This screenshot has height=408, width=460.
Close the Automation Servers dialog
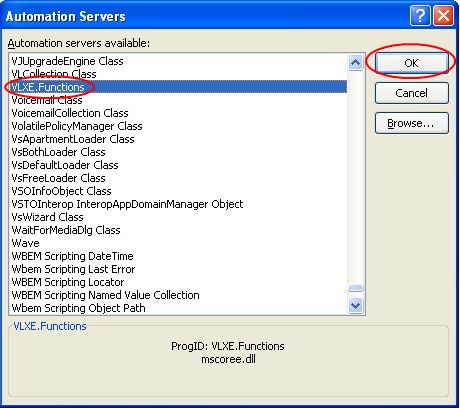tap(443, 15)
